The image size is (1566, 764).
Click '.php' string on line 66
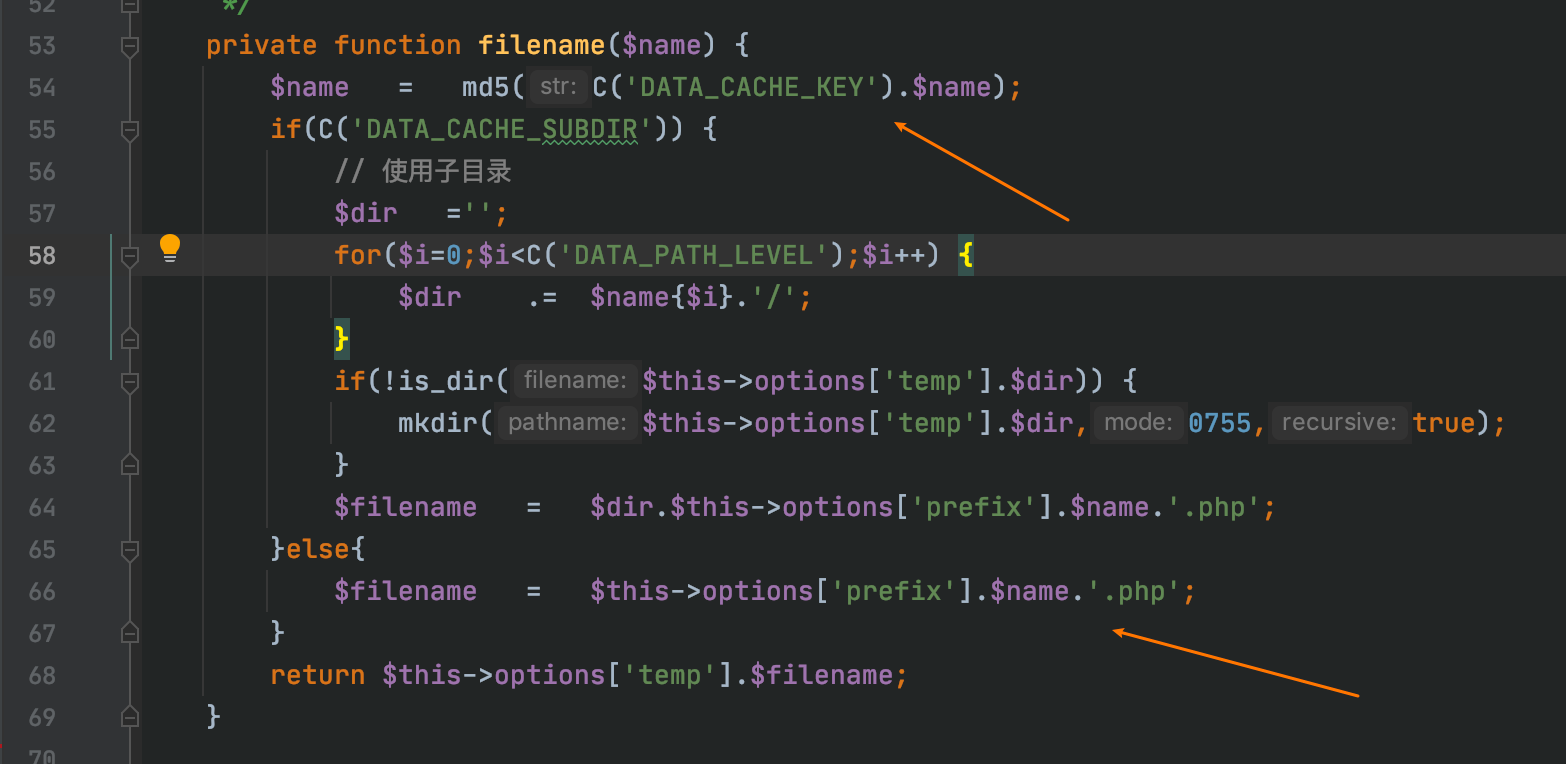tap(1132, 592)
